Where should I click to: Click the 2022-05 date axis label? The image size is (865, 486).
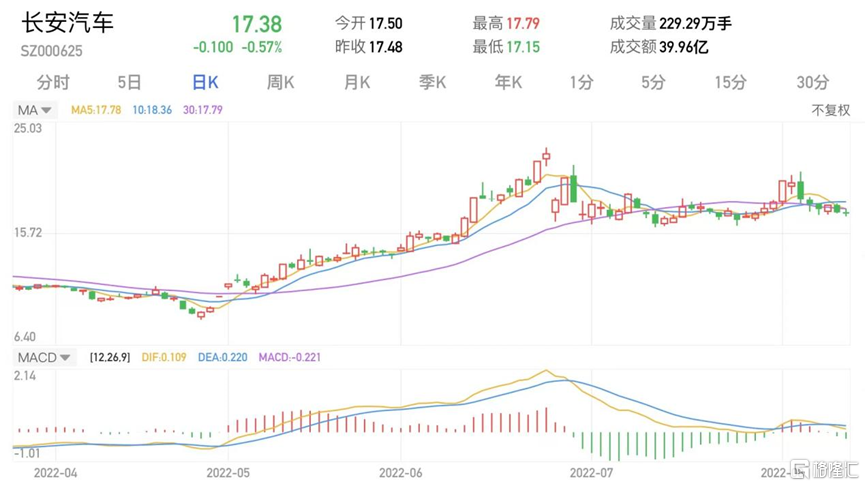pyautogui.click(x=228, y=473)
